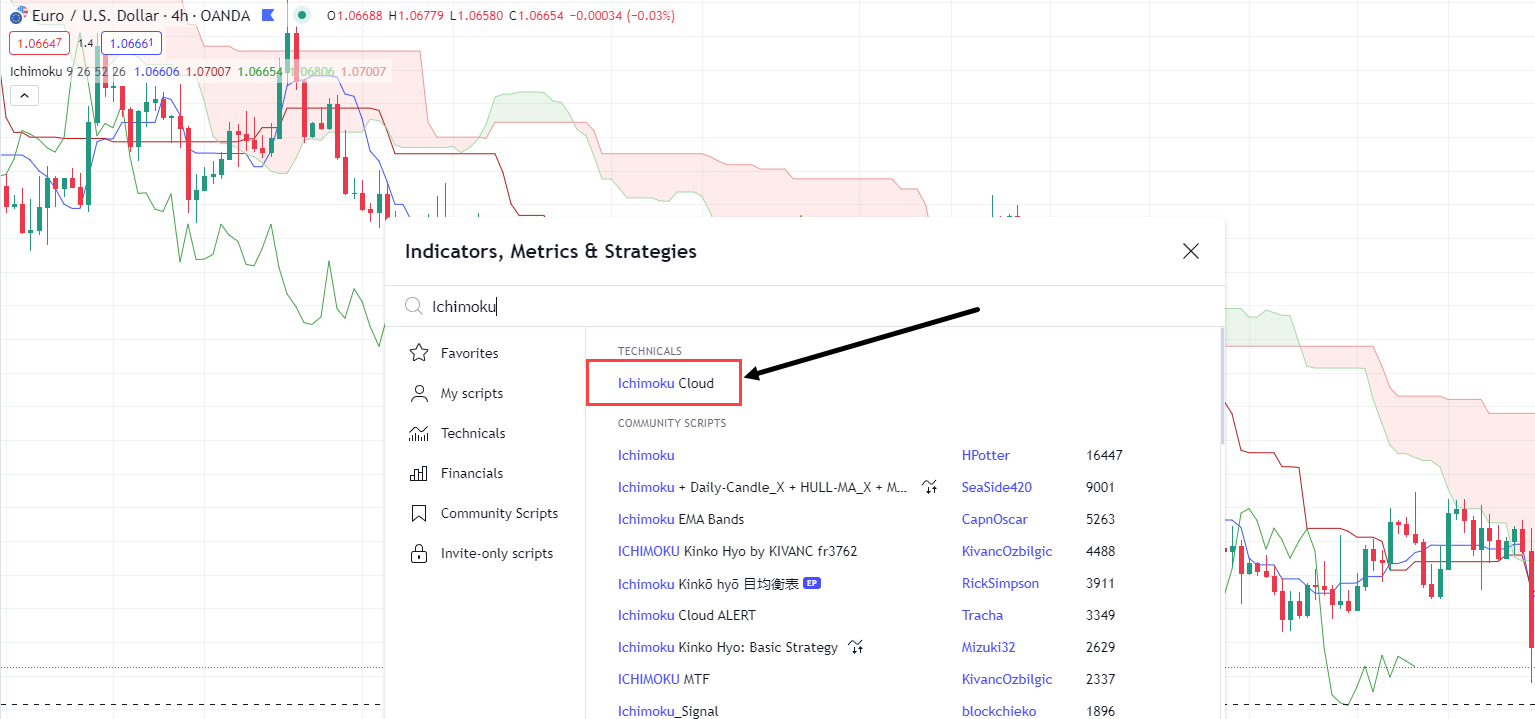Click the 9001 likes count
The width and height of the screenshot is (1535, 719).
coord(1100,487)
